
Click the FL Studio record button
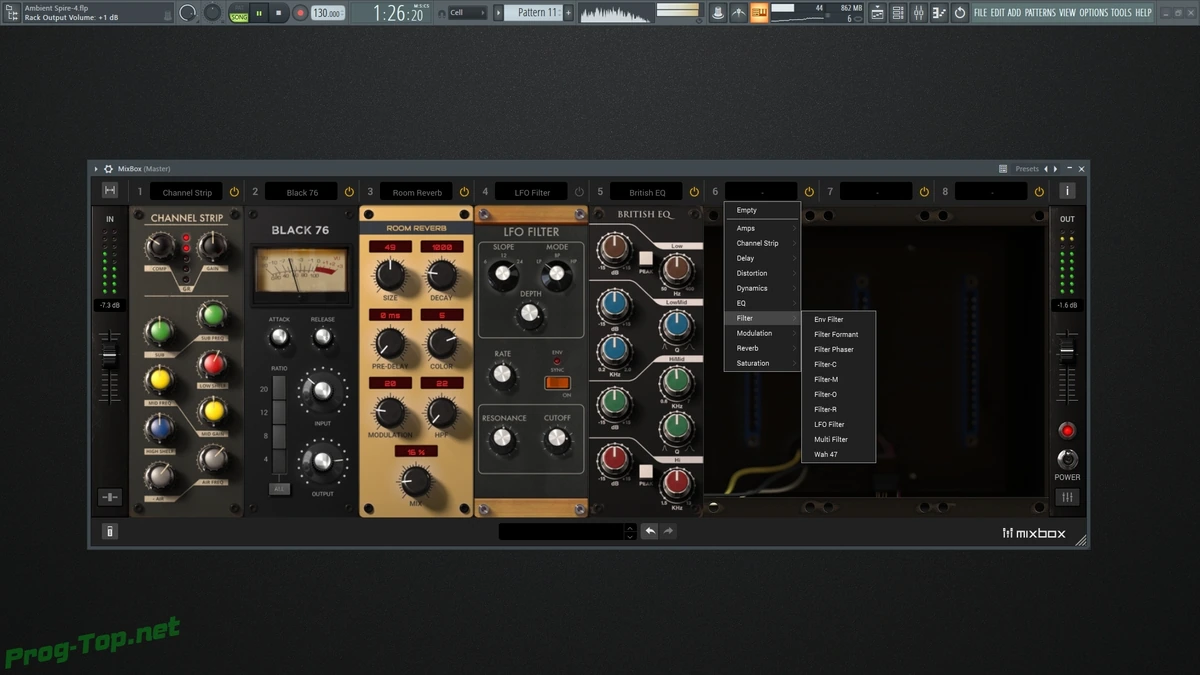click(x=300, y=13)
